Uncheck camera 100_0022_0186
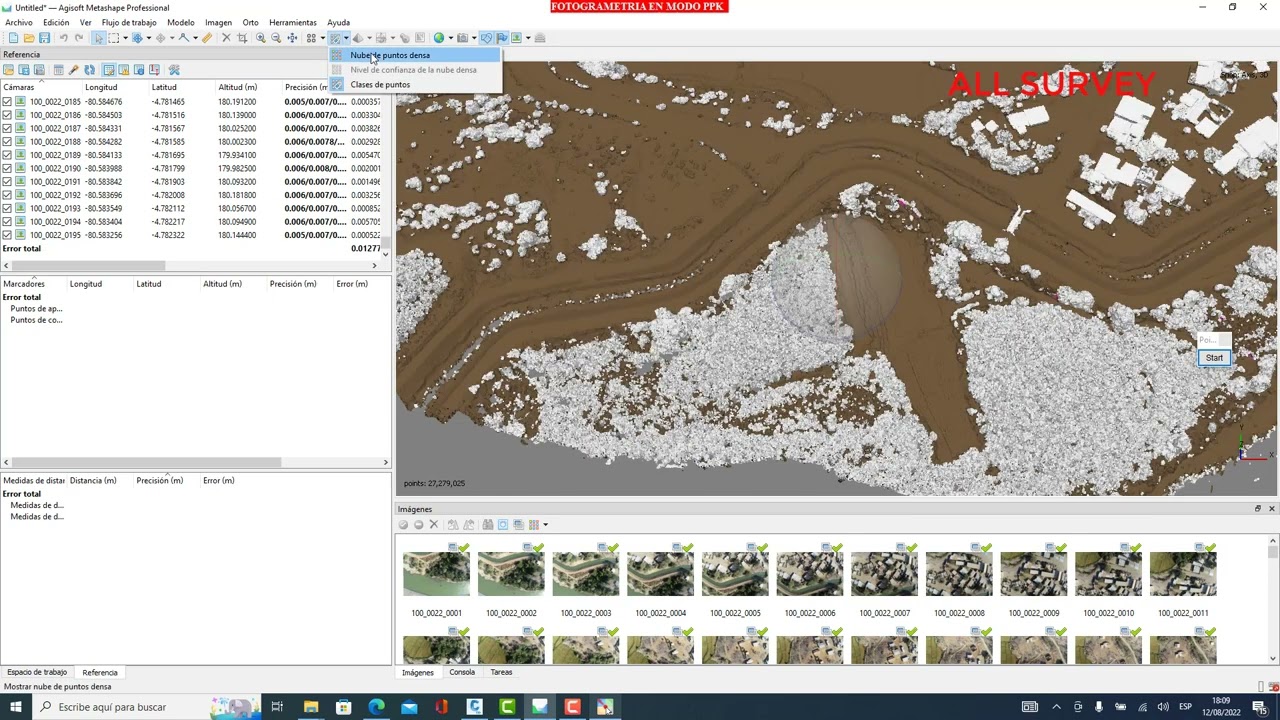 point(7,115)
